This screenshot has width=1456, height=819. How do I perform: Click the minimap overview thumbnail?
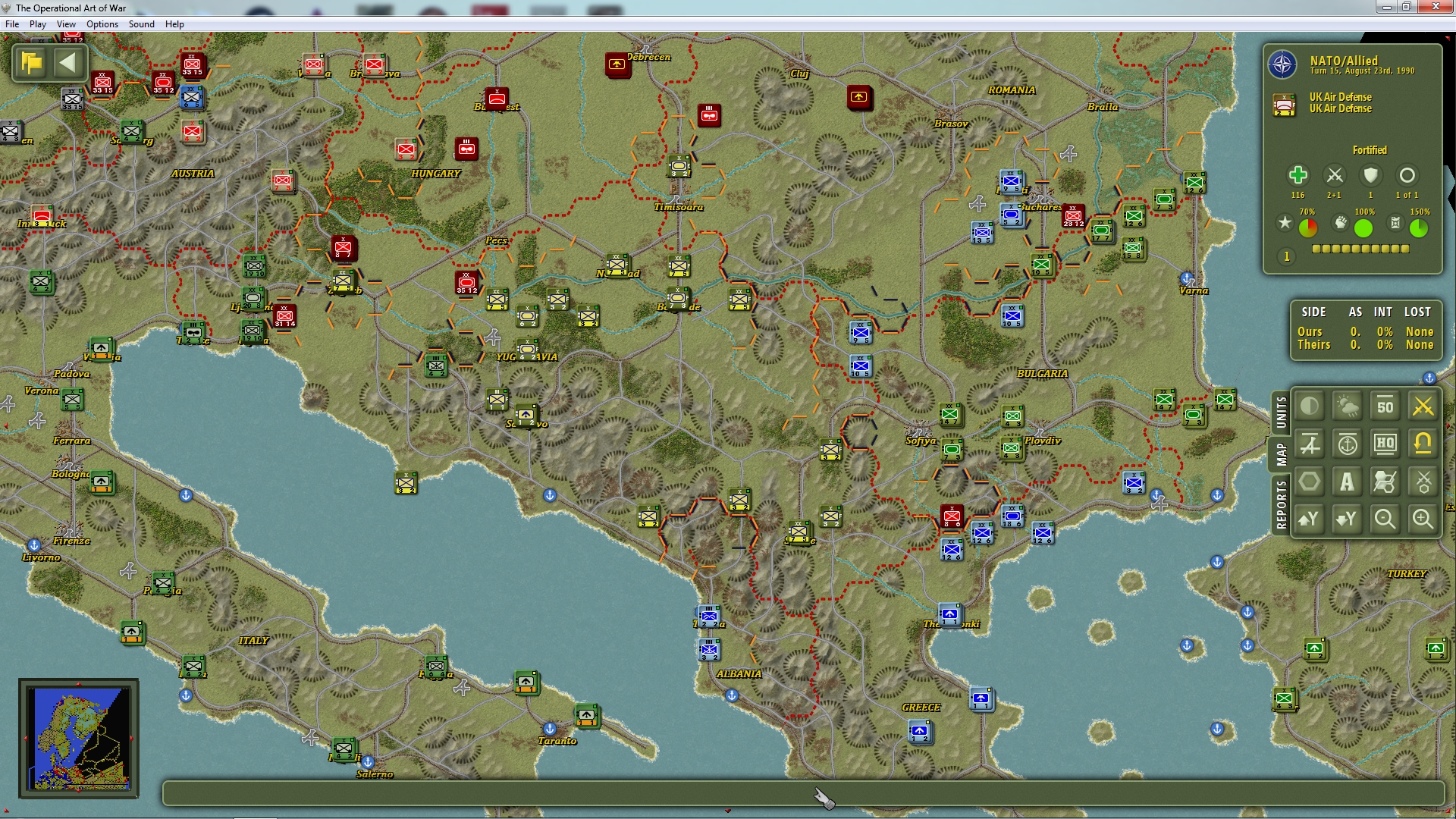(79, 738)
